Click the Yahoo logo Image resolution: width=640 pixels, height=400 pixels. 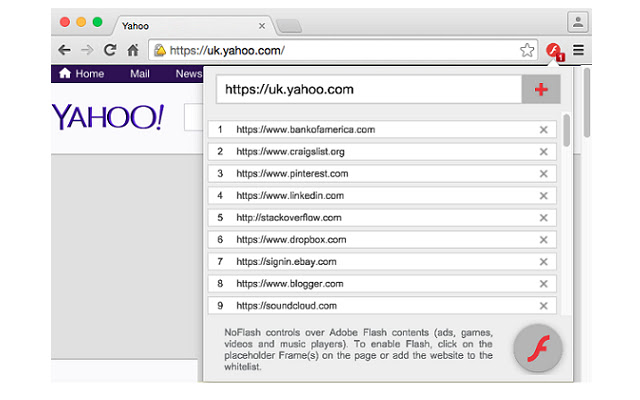[x=108, y=117]
